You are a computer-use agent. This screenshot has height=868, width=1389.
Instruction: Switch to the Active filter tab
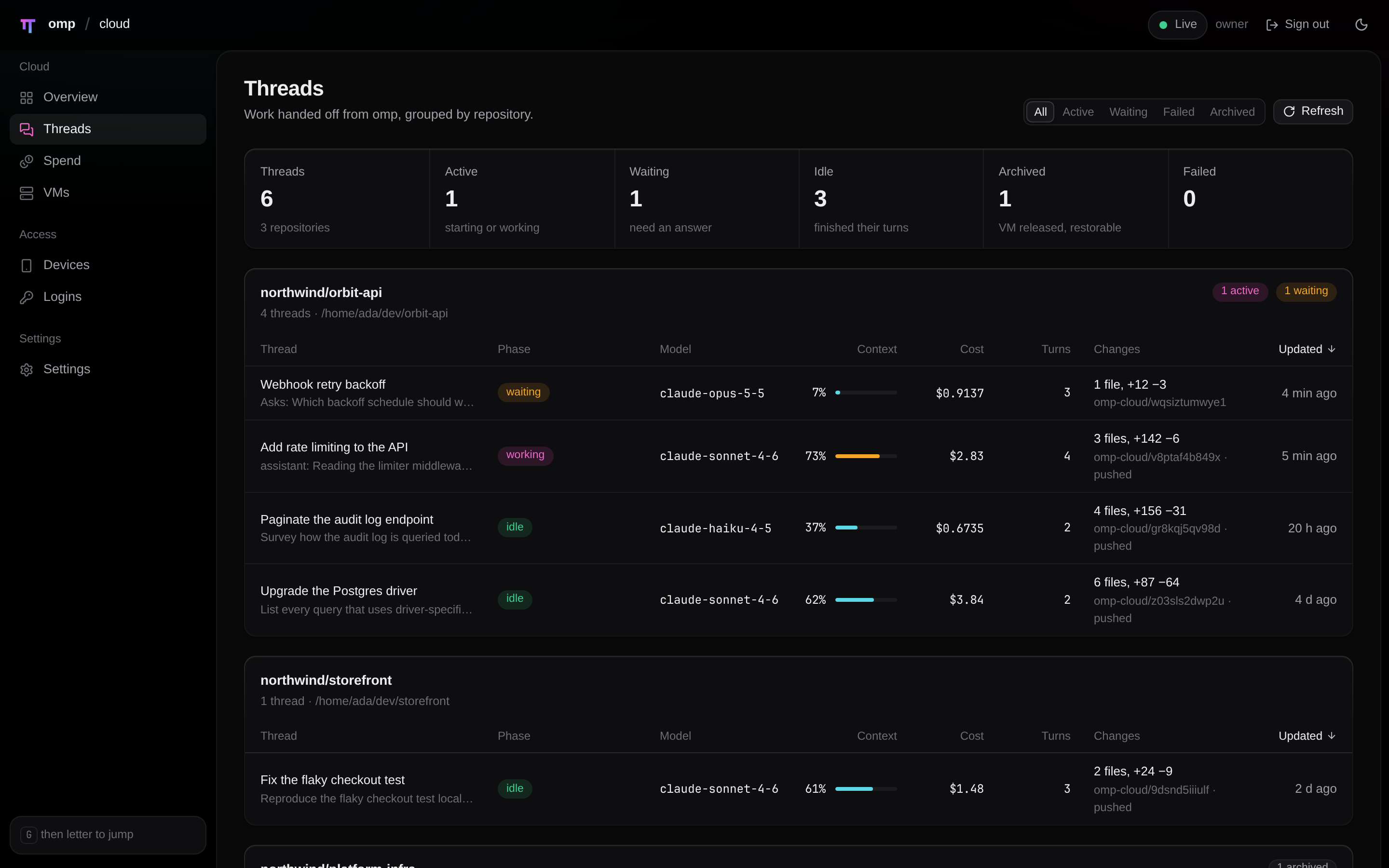click(x=1078, y=112)
